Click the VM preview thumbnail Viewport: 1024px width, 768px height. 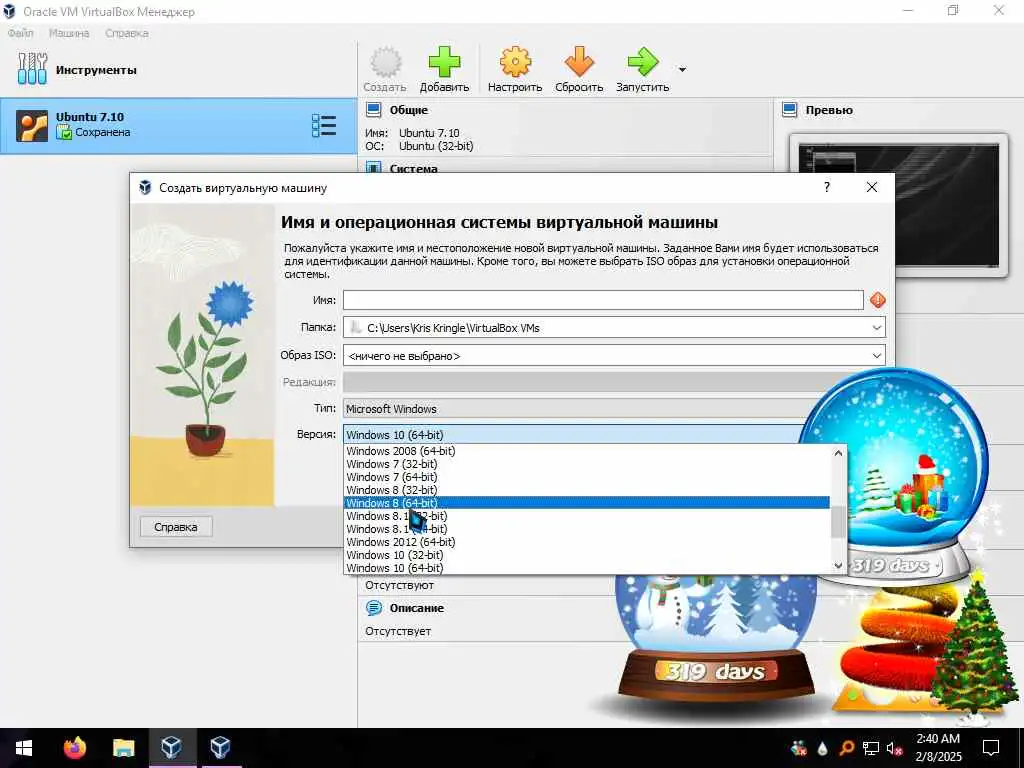(899, 206)
